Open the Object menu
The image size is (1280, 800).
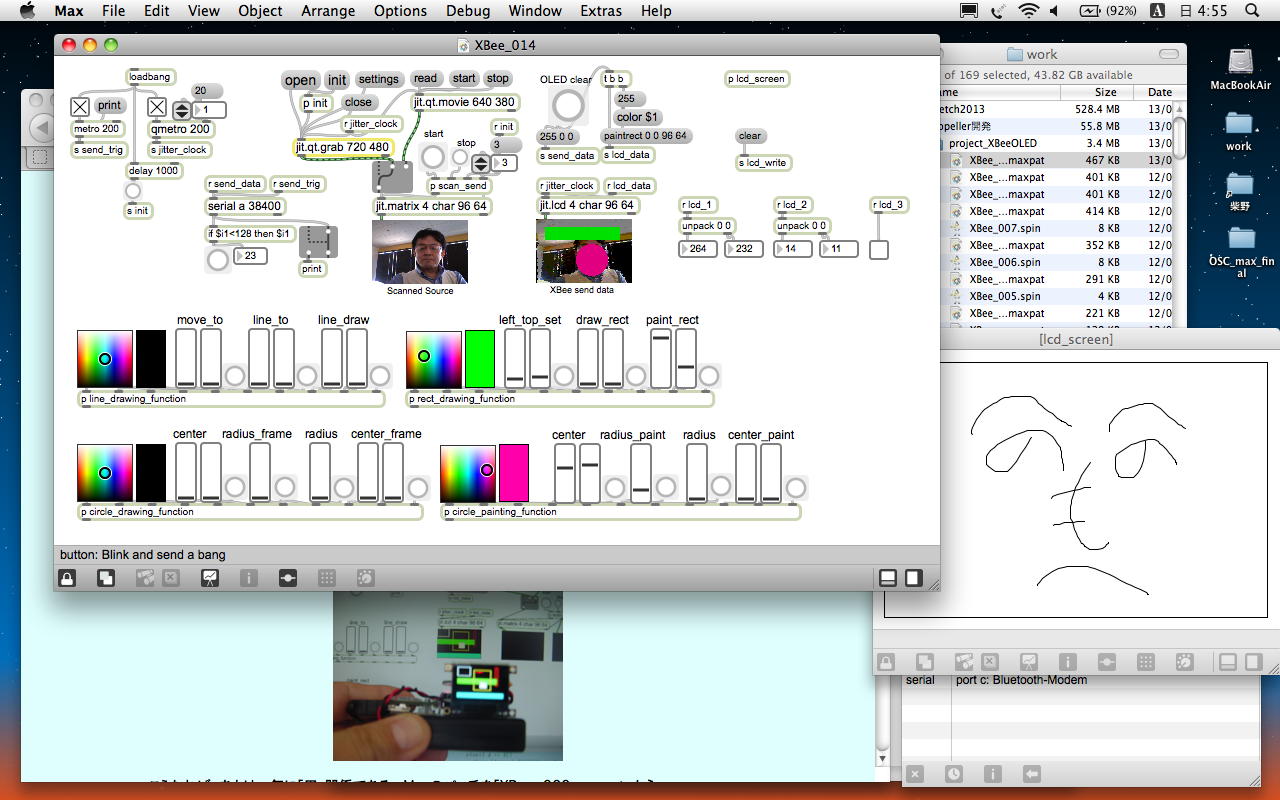[x=260, y=11]
